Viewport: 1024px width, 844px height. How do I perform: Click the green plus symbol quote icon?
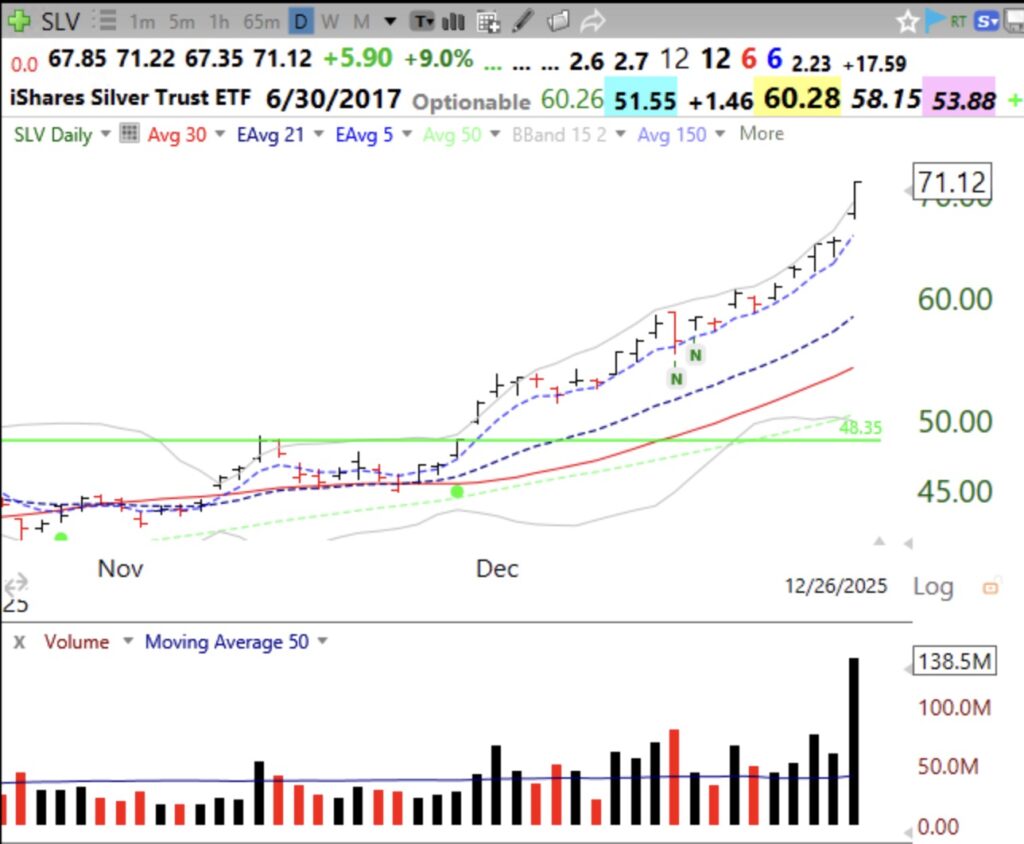[18, 20]
